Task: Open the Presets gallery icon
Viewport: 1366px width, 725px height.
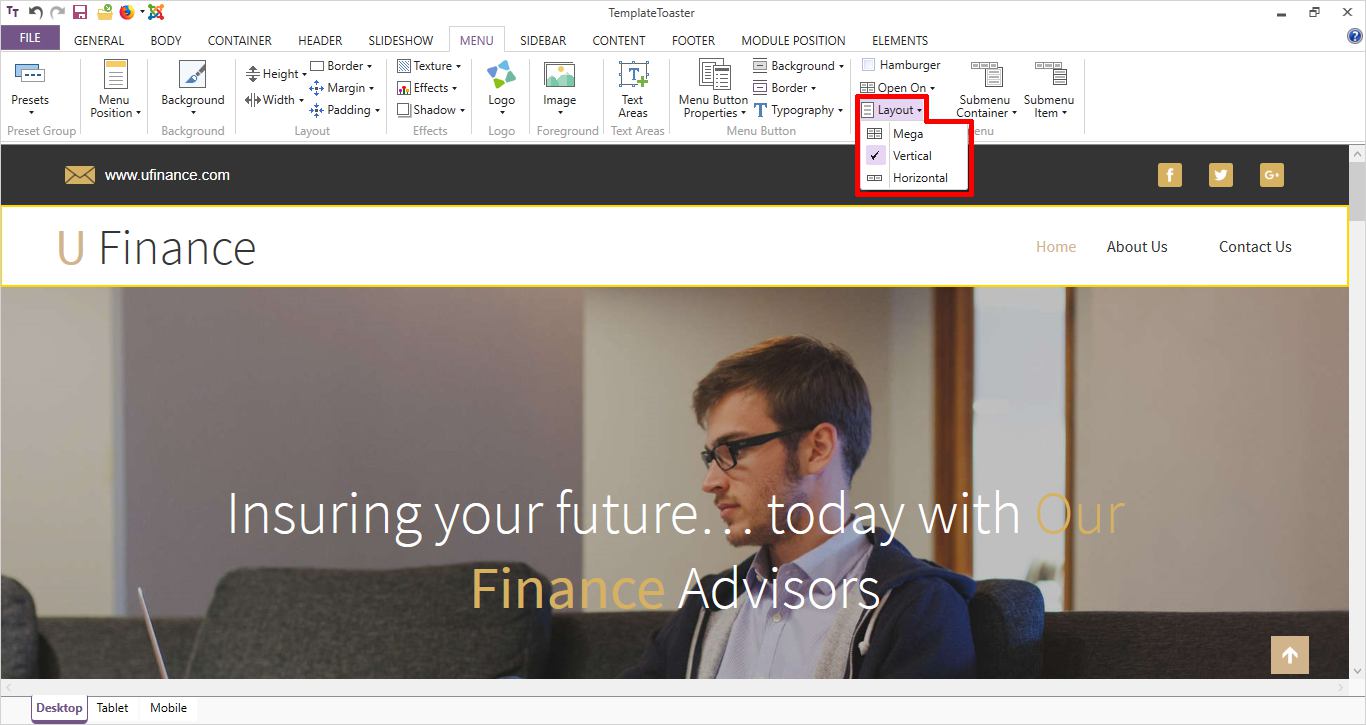Action: coord(30,75)
